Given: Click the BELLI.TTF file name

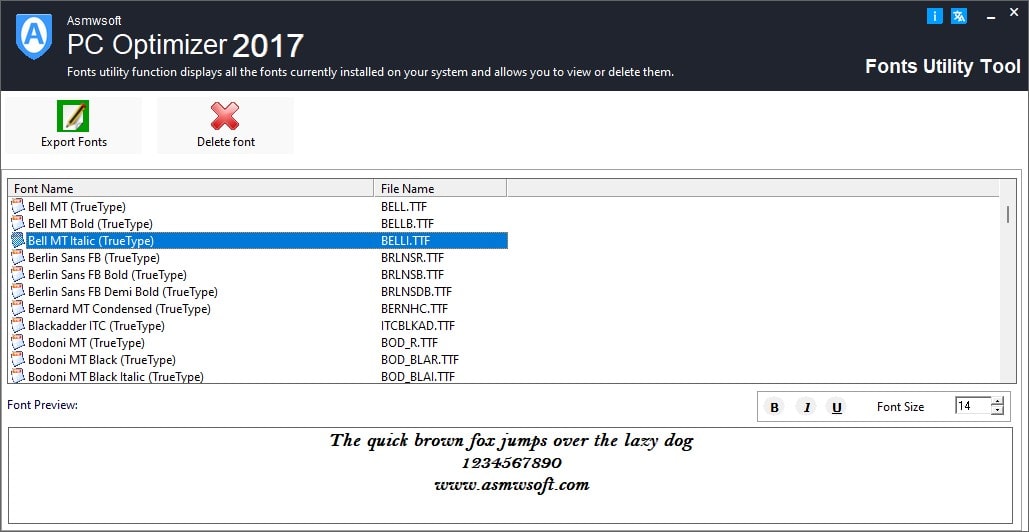Looking at the screenshot, I should tap(406, 241).
